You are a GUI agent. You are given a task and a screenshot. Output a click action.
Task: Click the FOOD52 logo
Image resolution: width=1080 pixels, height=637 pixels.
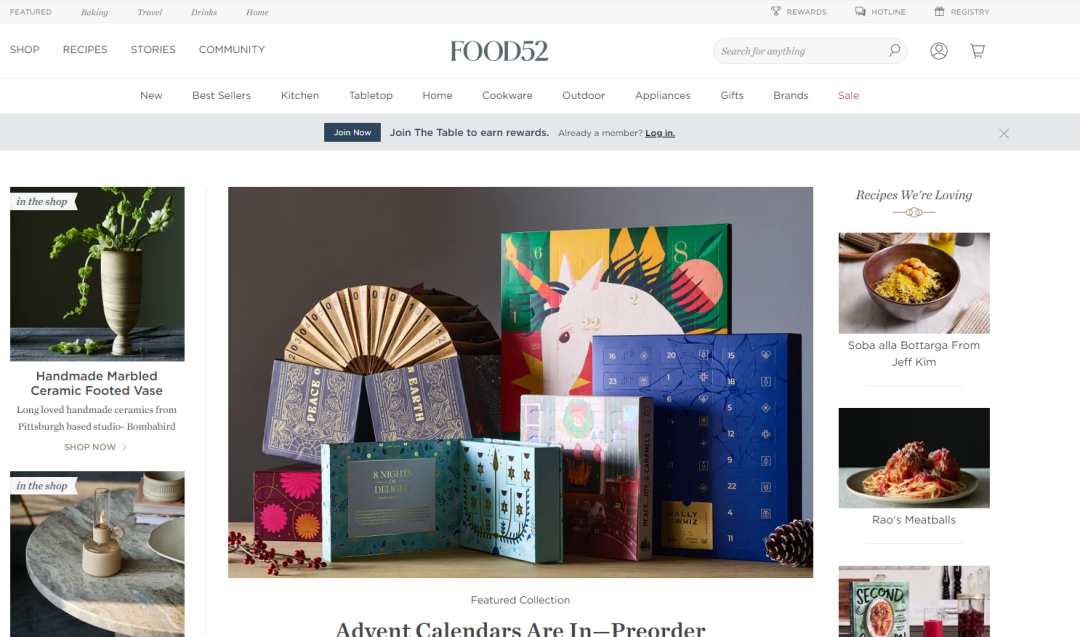point(499,51)
